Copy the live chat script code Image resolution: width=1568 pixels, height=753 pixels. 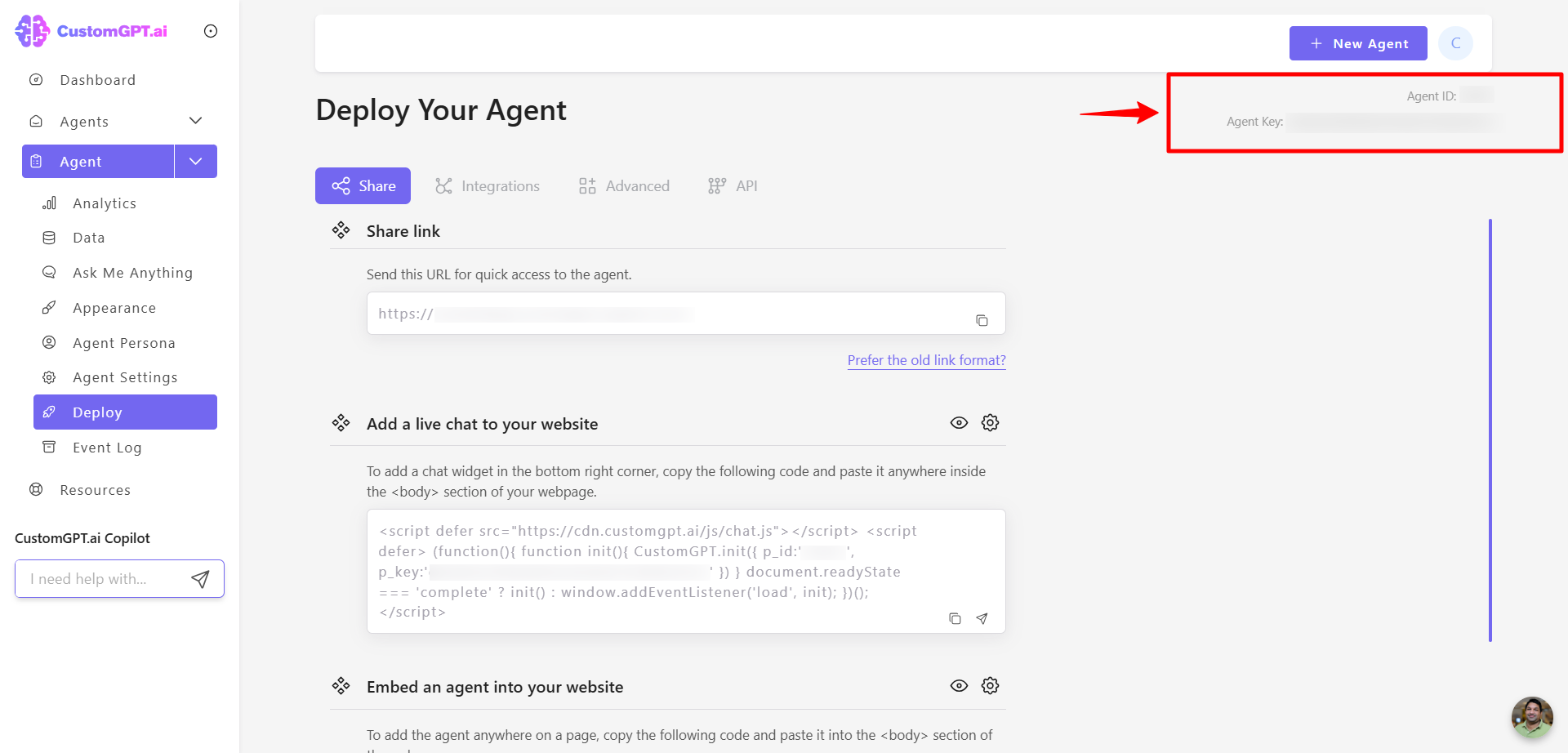[x=955, y=618]
